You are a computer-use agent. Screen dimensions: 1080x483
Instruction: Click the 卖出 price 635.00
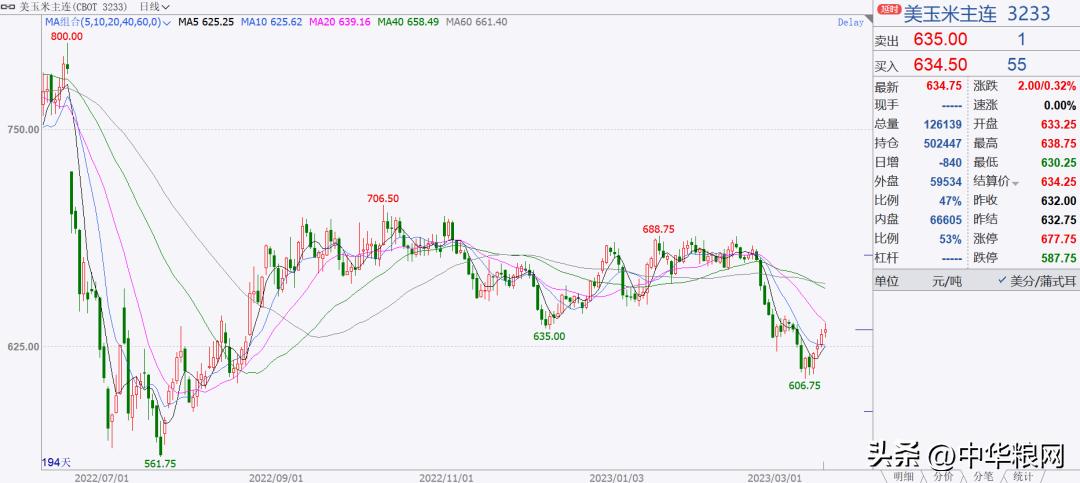coord(940,39)
